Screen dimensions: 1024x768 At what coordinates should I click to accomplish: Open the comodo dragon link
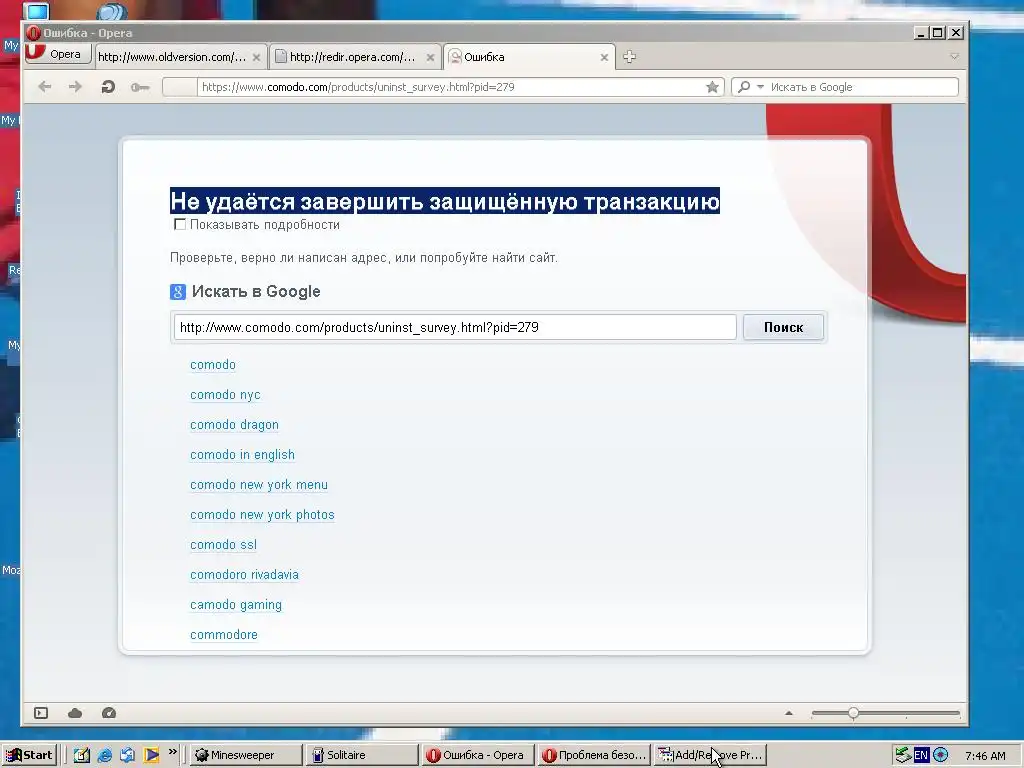[x=234, y=424]
